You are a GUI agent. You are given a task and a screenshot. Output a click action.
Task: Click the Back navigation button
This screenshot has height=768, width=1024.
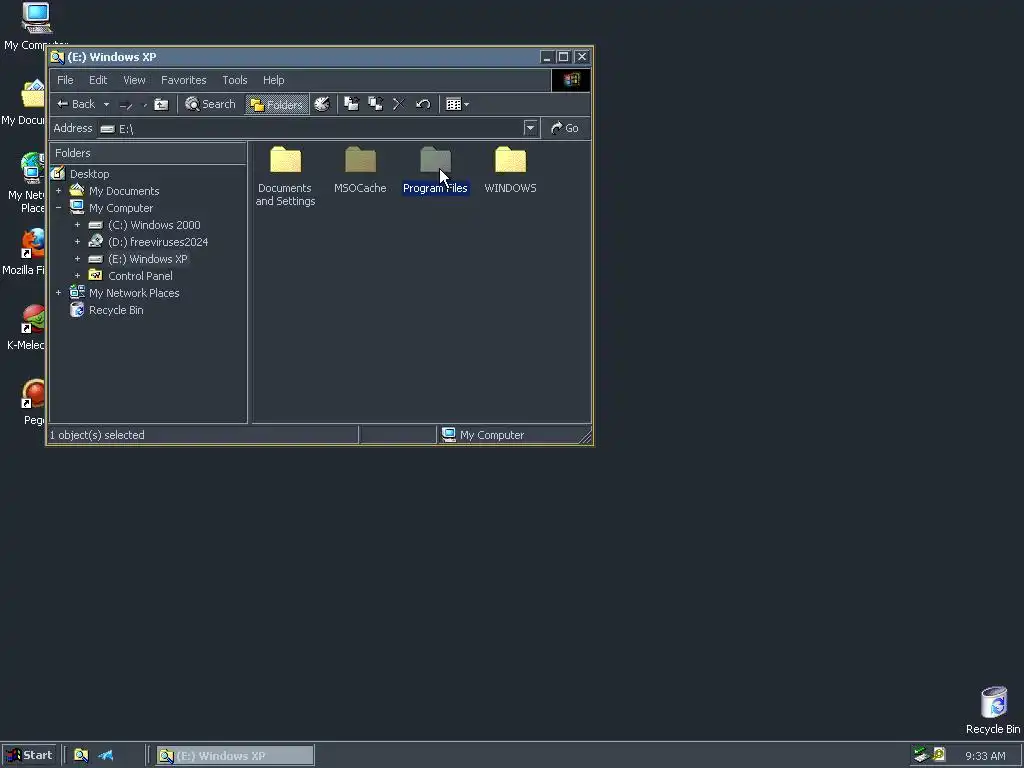point(76,104)
